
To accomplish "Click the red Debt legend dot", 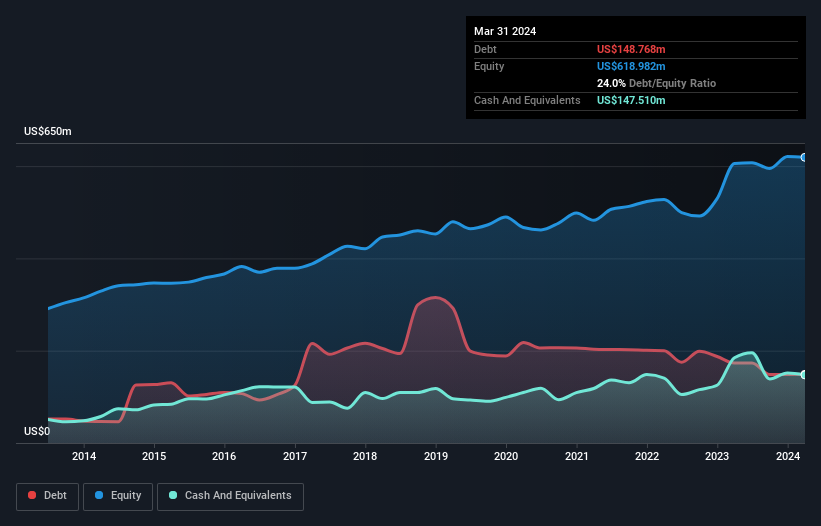I will (32, 495).
